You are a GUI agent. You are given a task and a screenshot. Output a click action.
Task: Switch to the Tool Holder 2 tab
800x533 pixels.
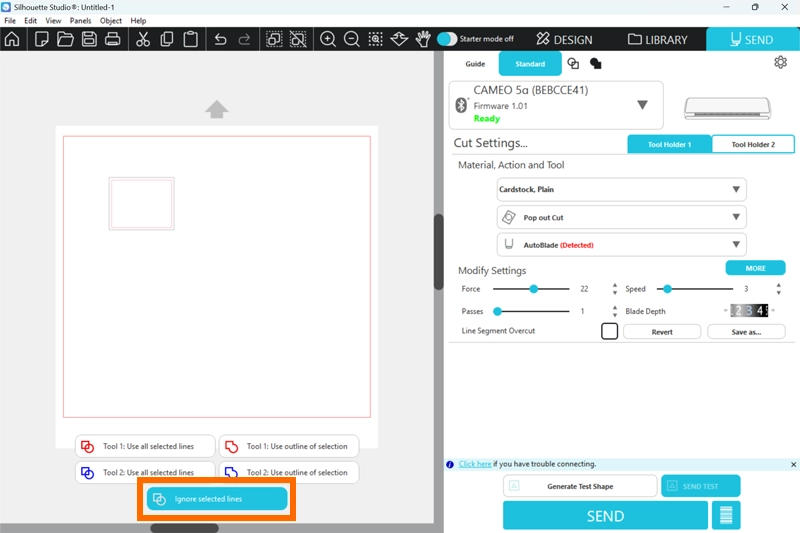click(x=752, y=144)
